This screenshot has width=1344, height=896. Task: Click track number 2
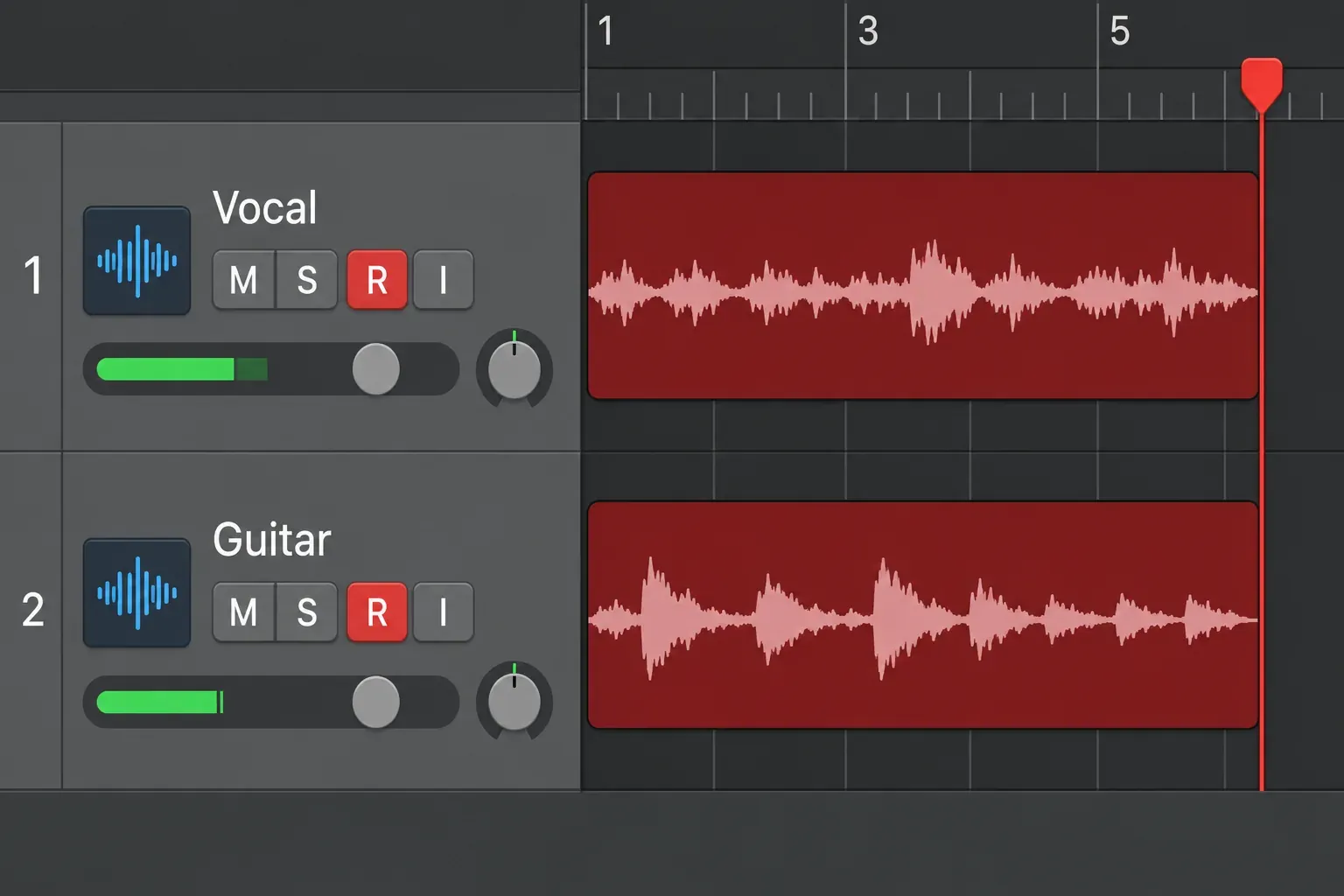(33, 610)
